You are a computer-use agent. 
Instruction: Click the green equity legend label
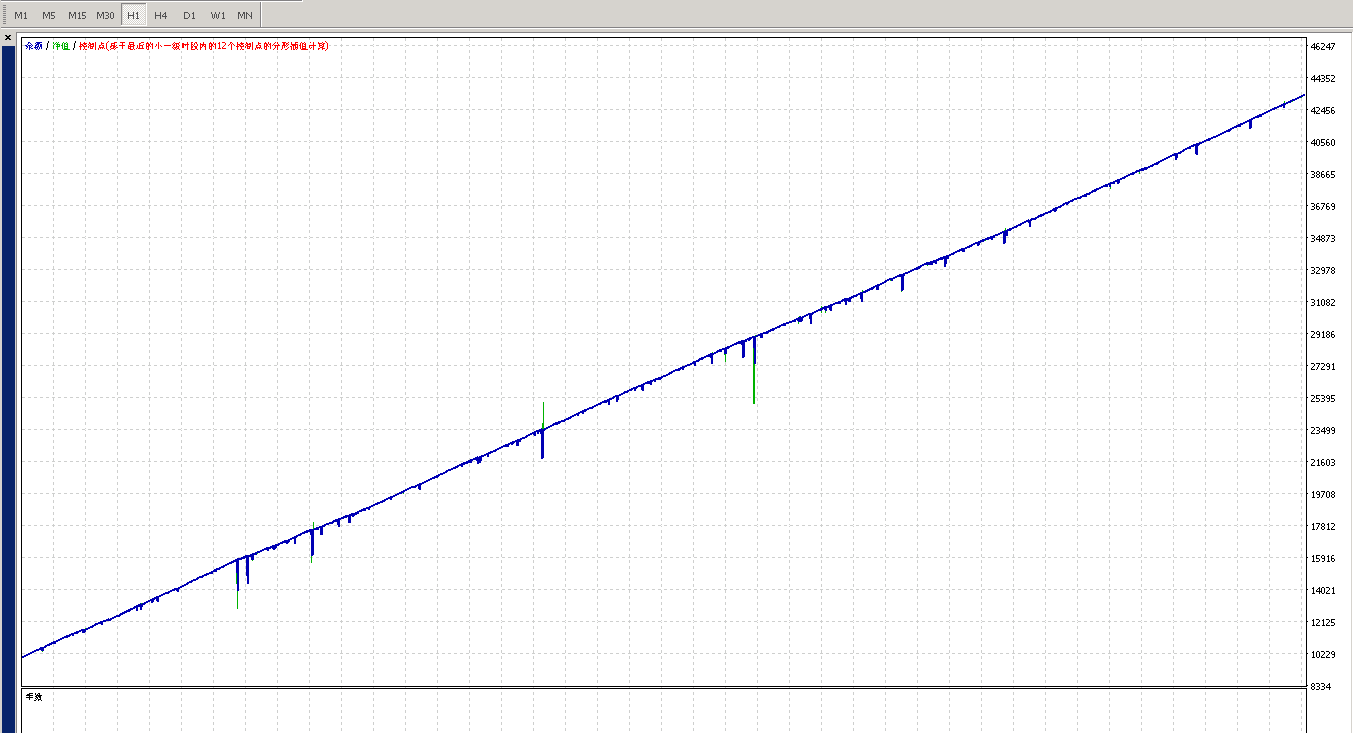coord(61,46)
